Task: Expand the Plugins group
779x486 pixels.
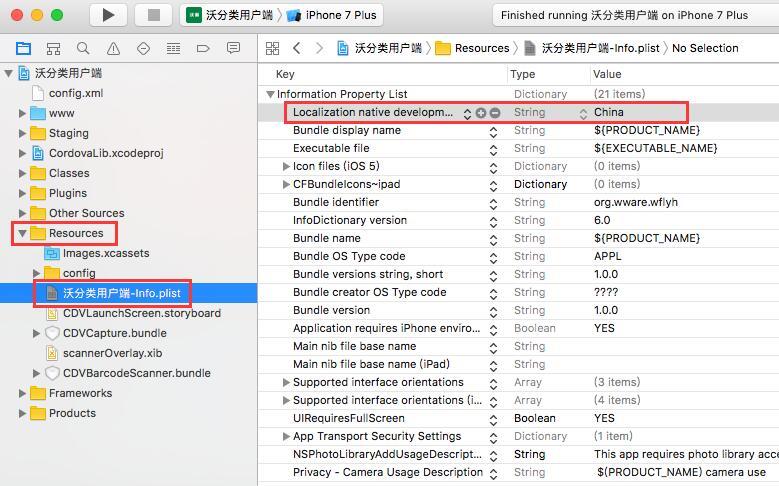Action: coord(22,193)
